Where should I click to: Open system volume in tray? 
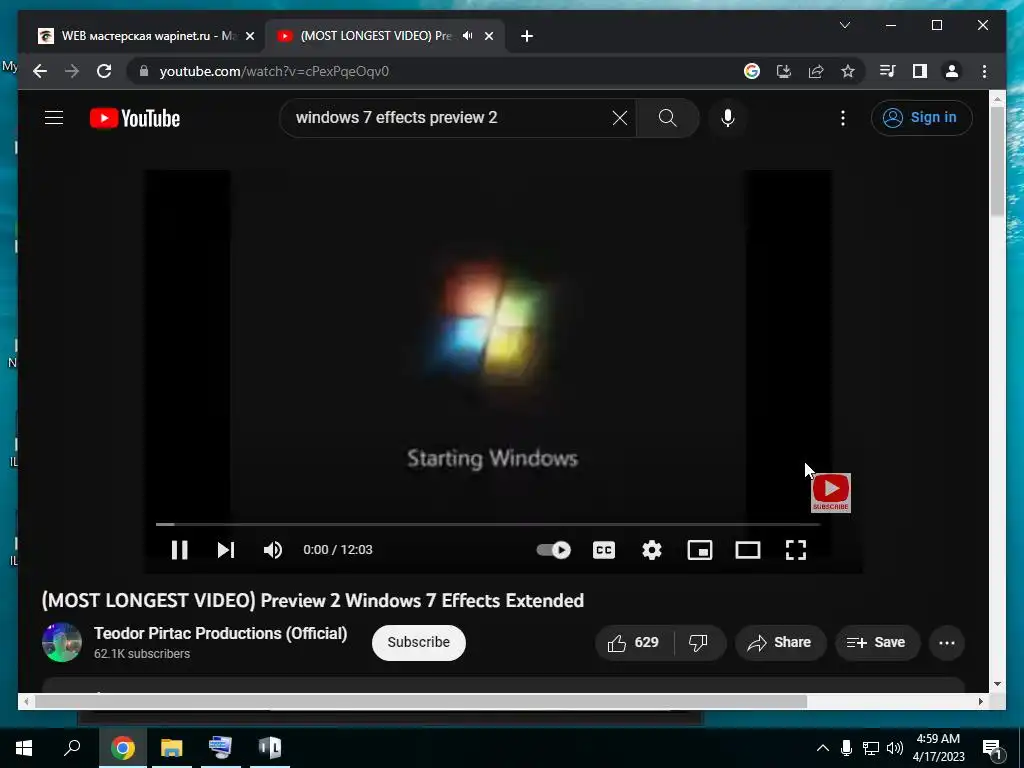[x=895, y=748]
